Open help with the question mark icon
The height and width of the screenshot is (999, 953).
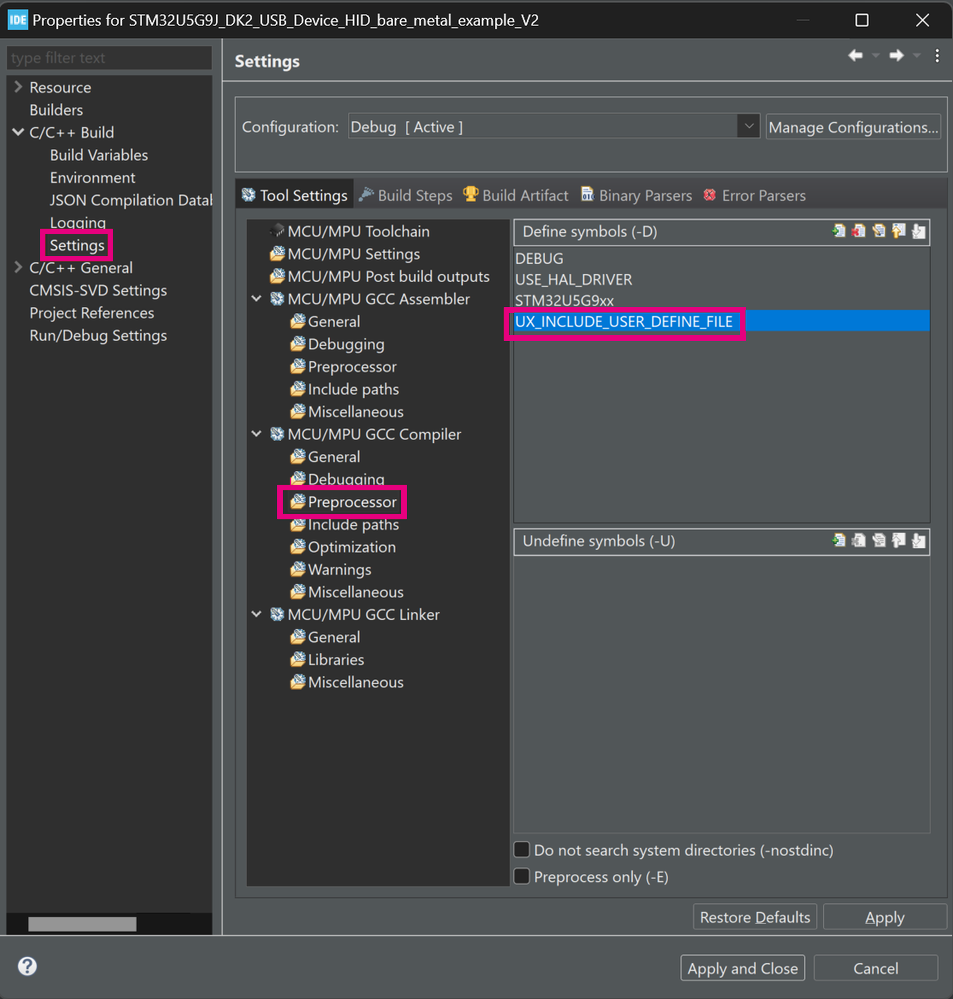pos(27,966)
